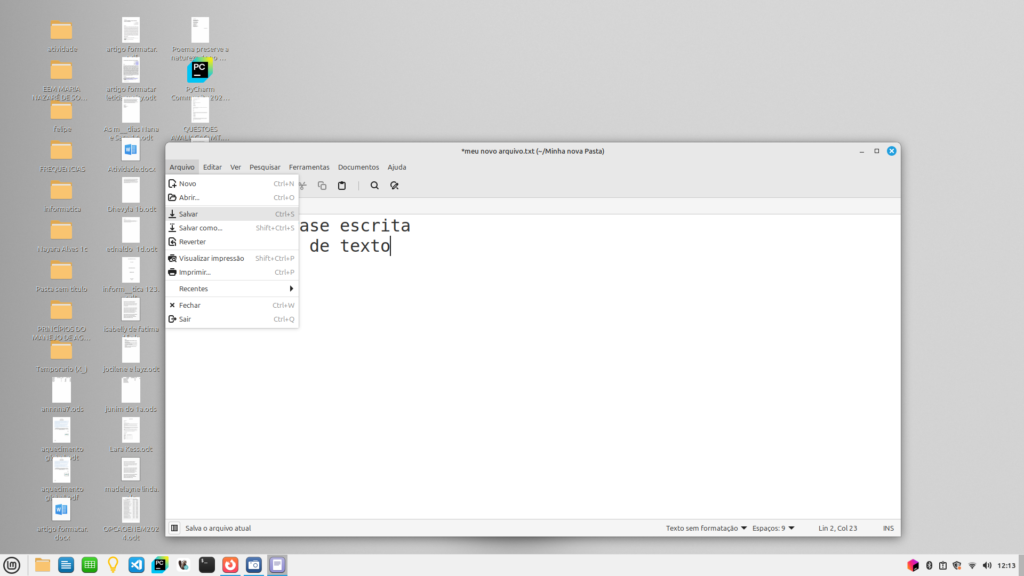
Task: Open the 'Texto sem formatação' language dropdown
Action: (x=705, y=528)
